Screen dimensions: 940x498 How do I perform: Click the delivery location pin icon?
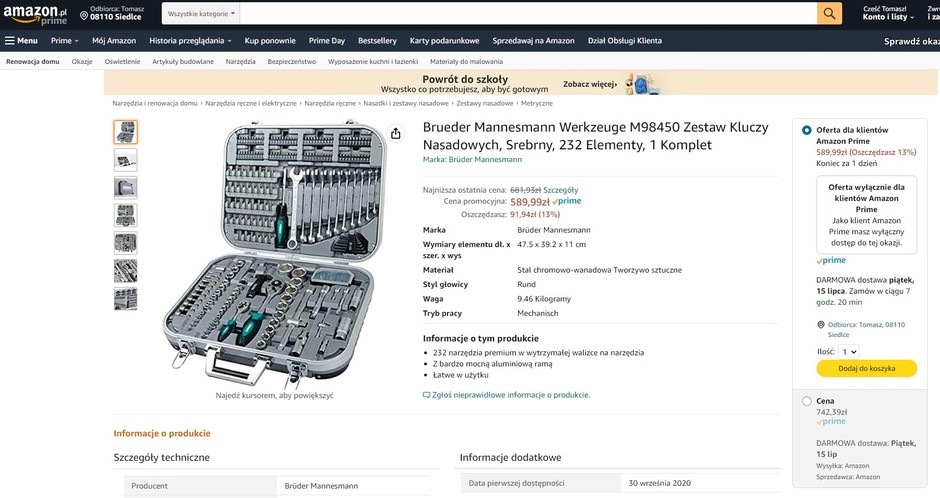84,16
